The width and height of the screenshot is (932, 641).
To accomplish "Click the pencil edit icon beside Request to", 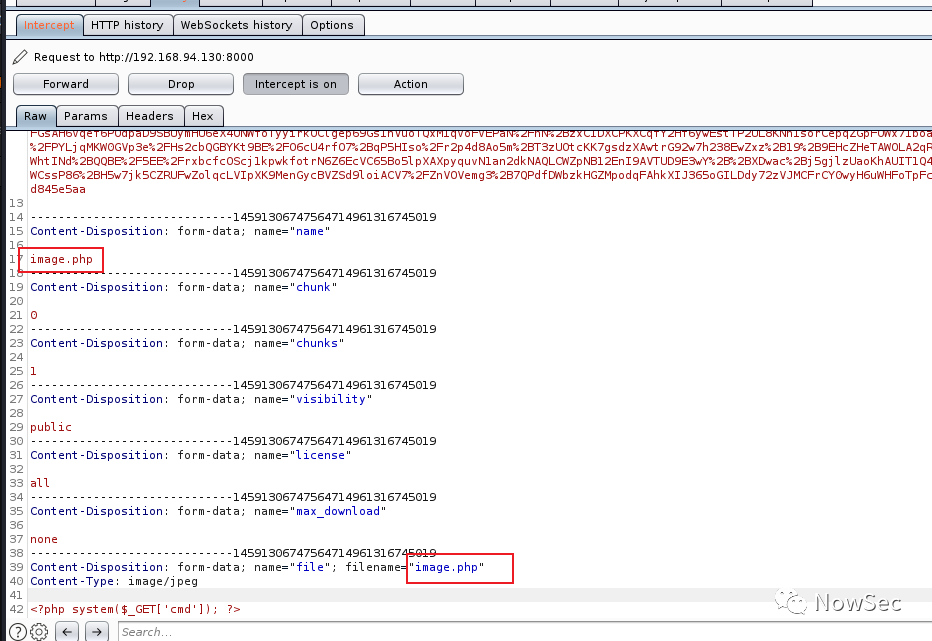I will point(20,57).
